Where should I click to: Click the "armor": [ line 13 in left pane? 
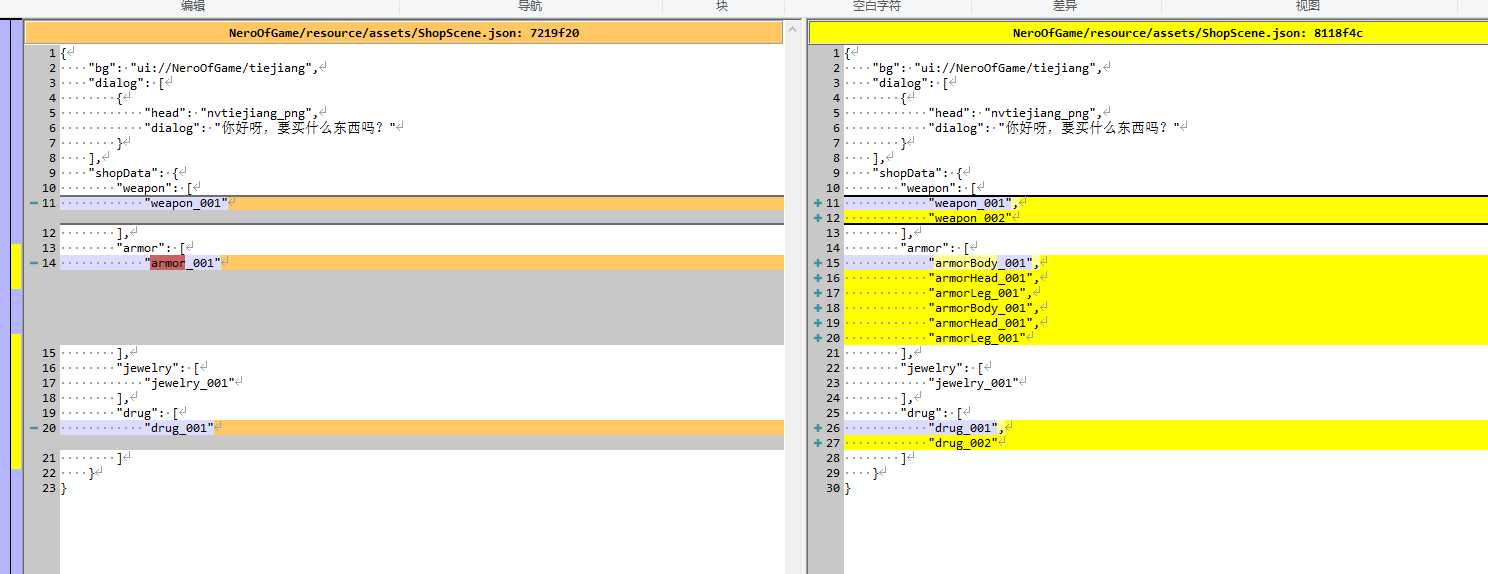[421, 248]
